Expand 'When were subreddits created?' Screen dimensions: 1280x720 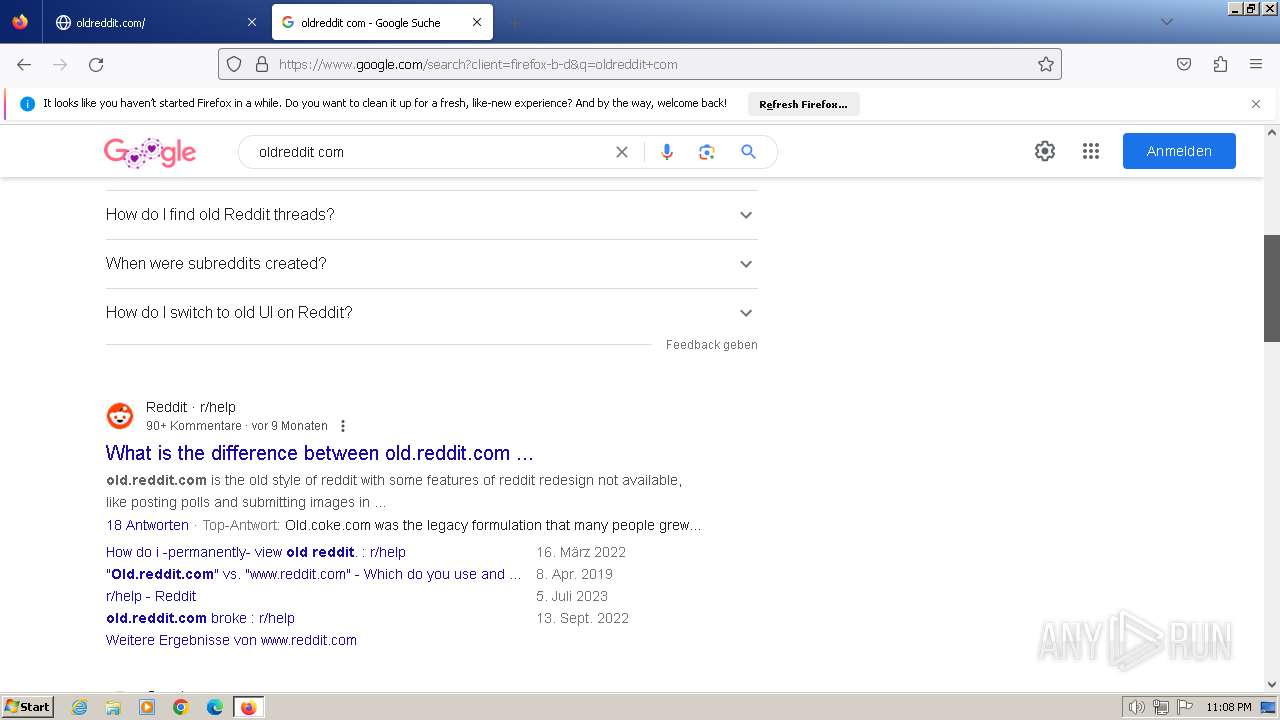tap(432, 263)
